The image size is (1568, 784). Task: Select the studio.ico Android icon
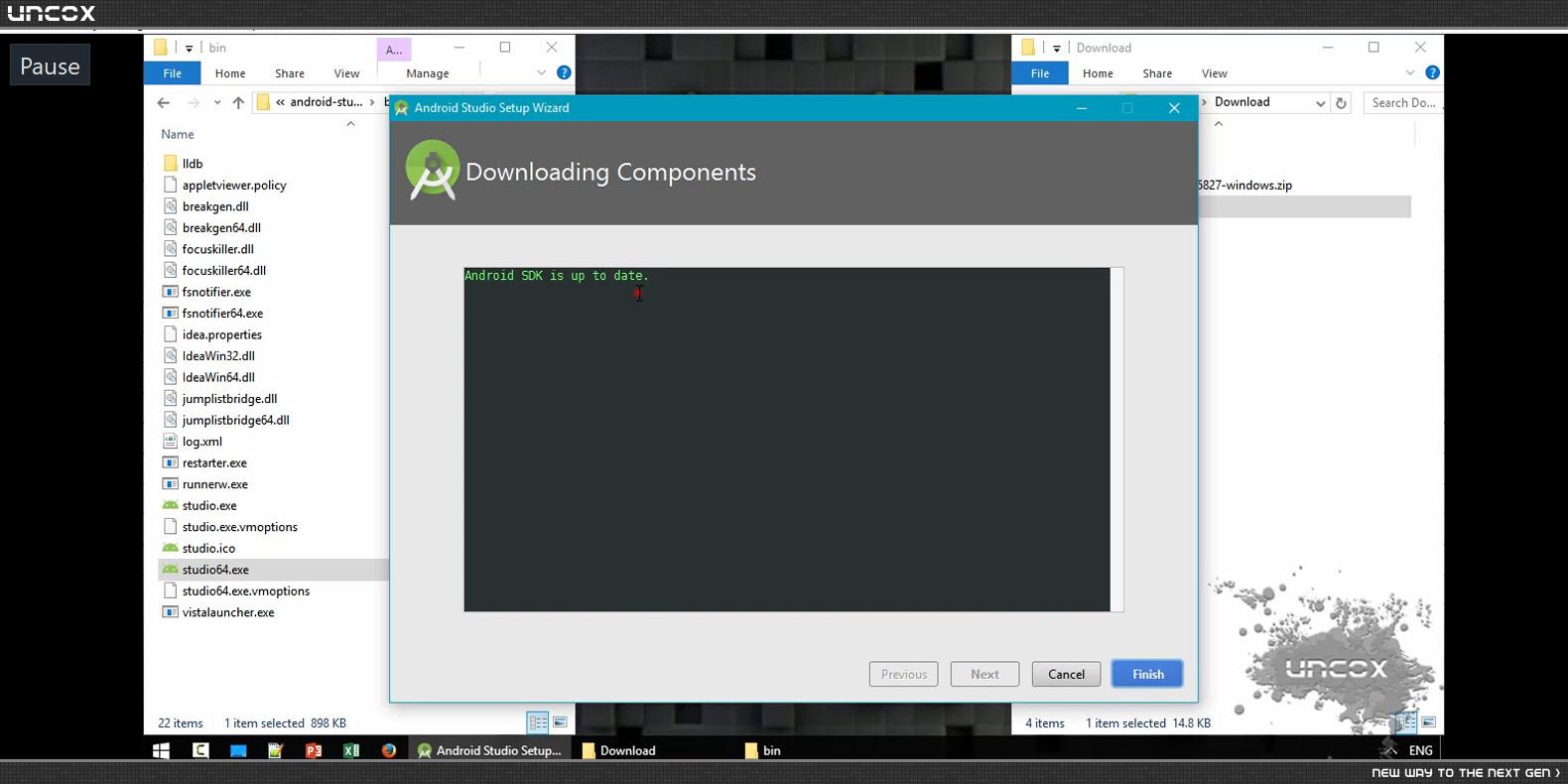170,548
